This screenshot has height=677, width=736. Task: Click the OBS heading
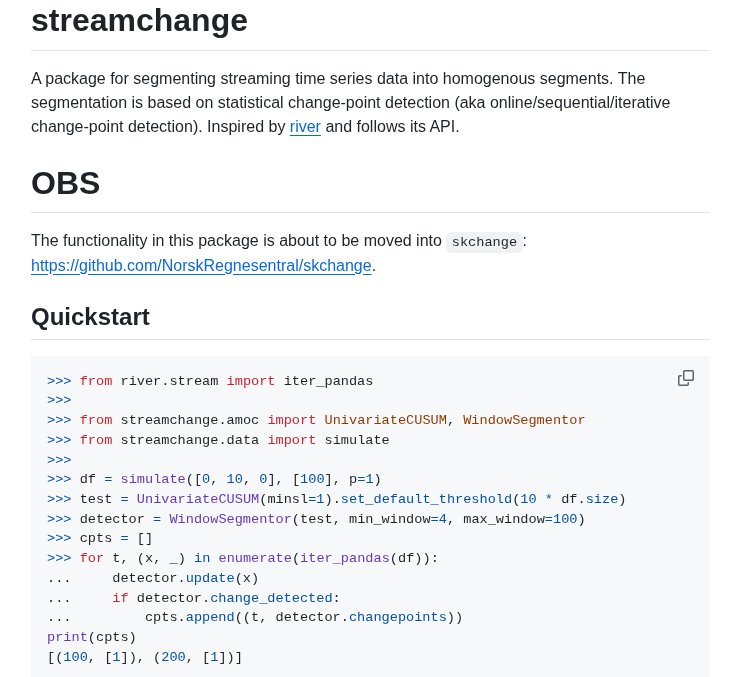(66, 183)
